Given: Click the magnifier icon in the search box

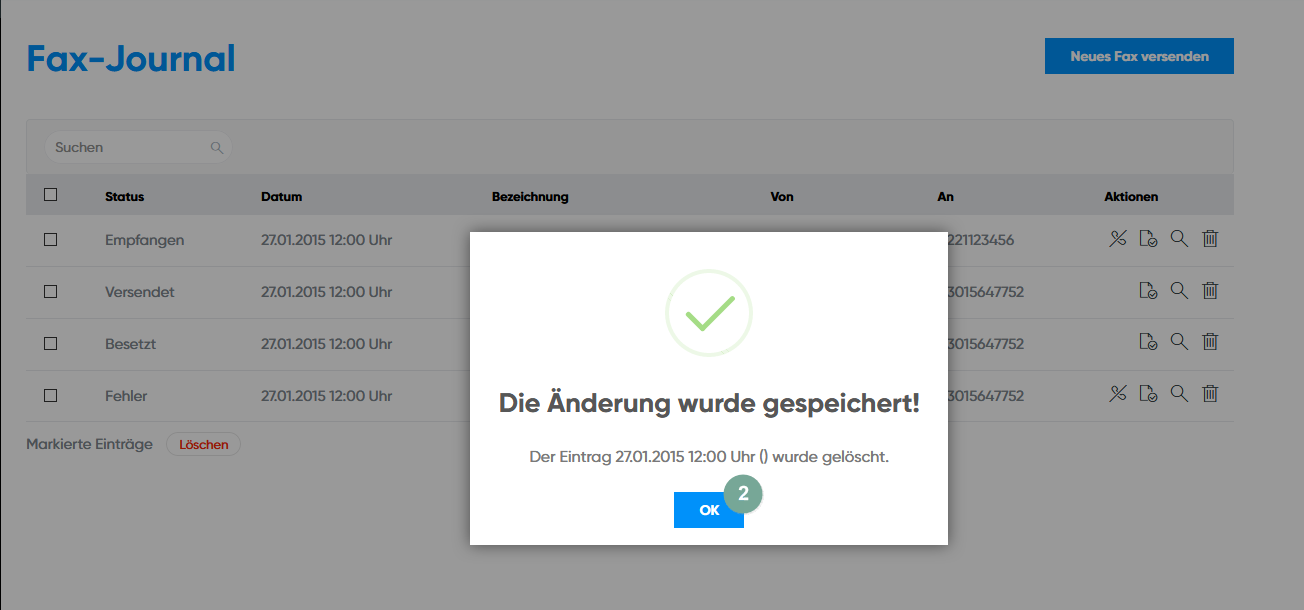Looking at the screenshot, I should point(217,147).
